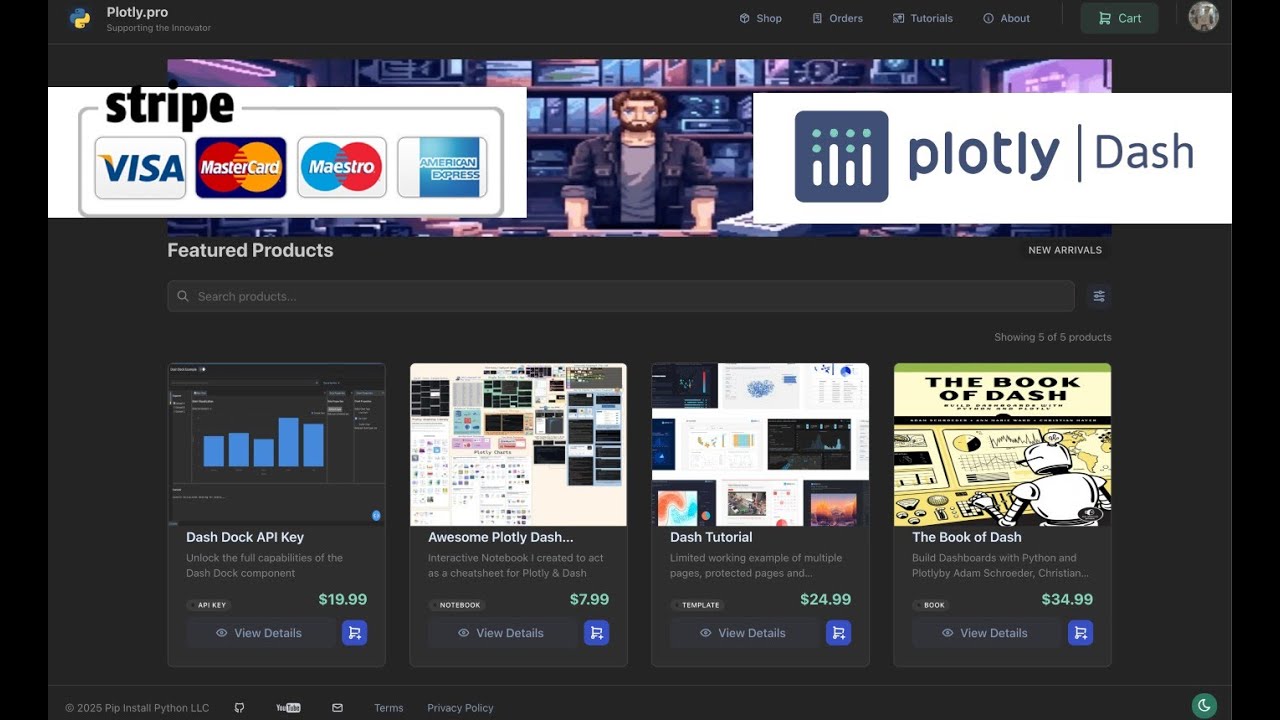Open Awesome Plotly Dash notebook thumbnail

tap(518, 444)
